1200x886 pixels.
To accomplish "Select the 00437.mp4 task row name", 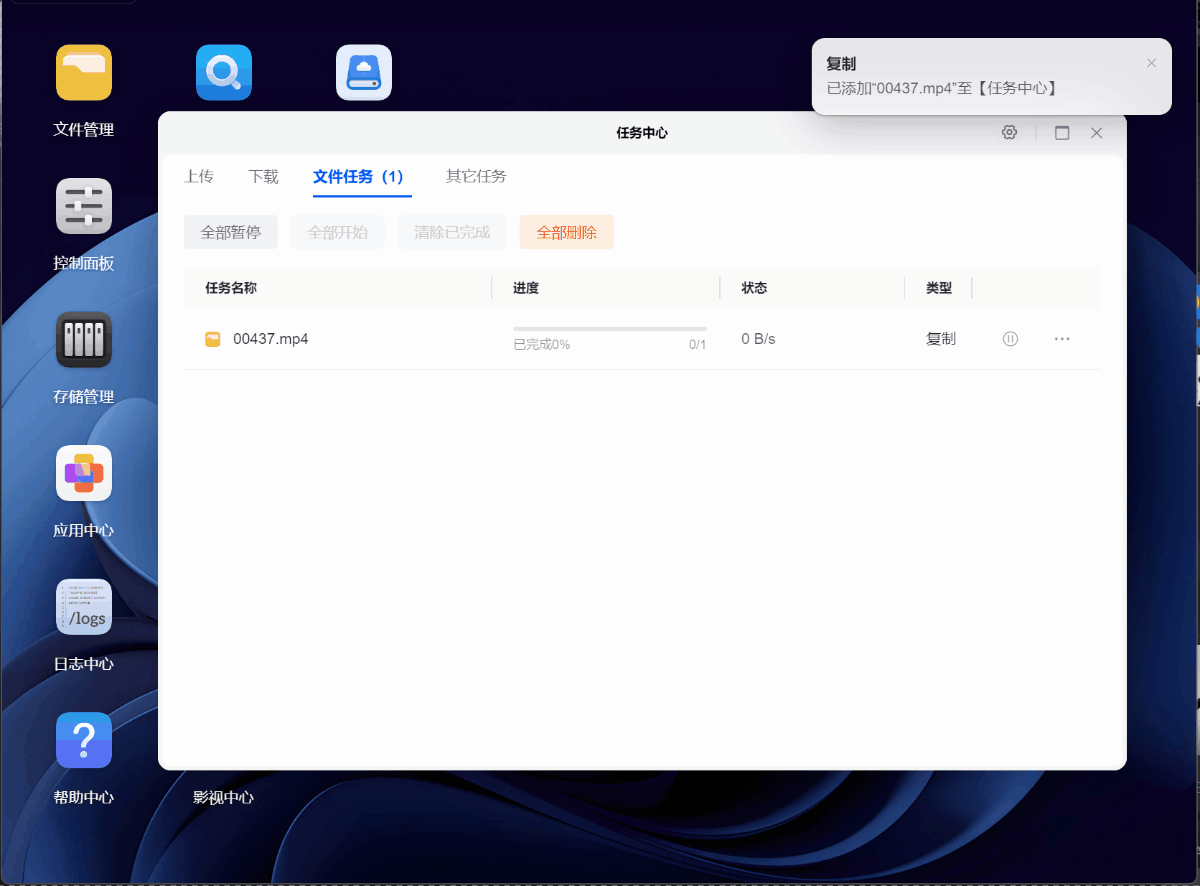I will (270, 339).
